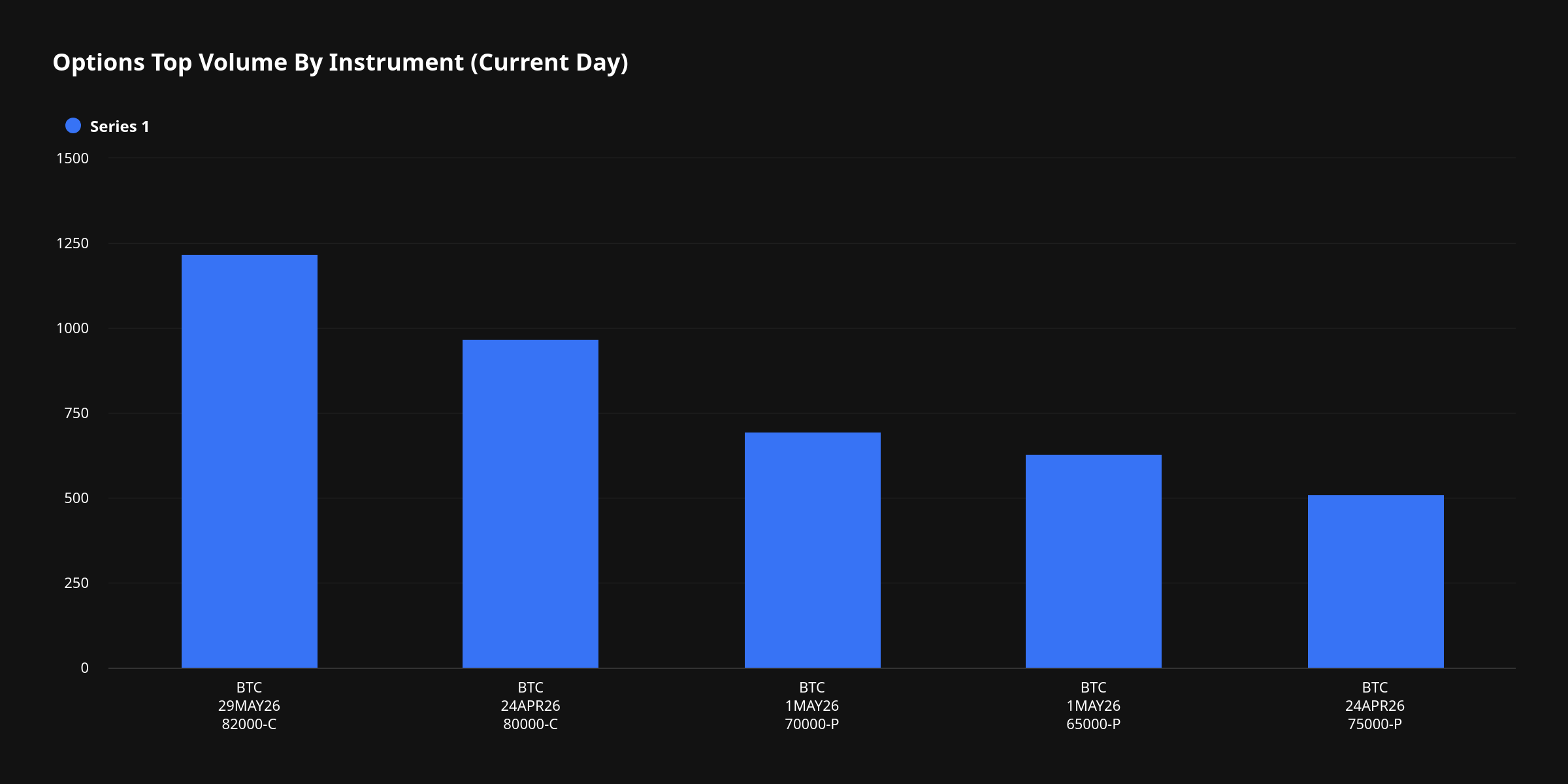Click the 500 y-axis label
The width and height of the screenshot is (1568, 784).
point(76,498)
